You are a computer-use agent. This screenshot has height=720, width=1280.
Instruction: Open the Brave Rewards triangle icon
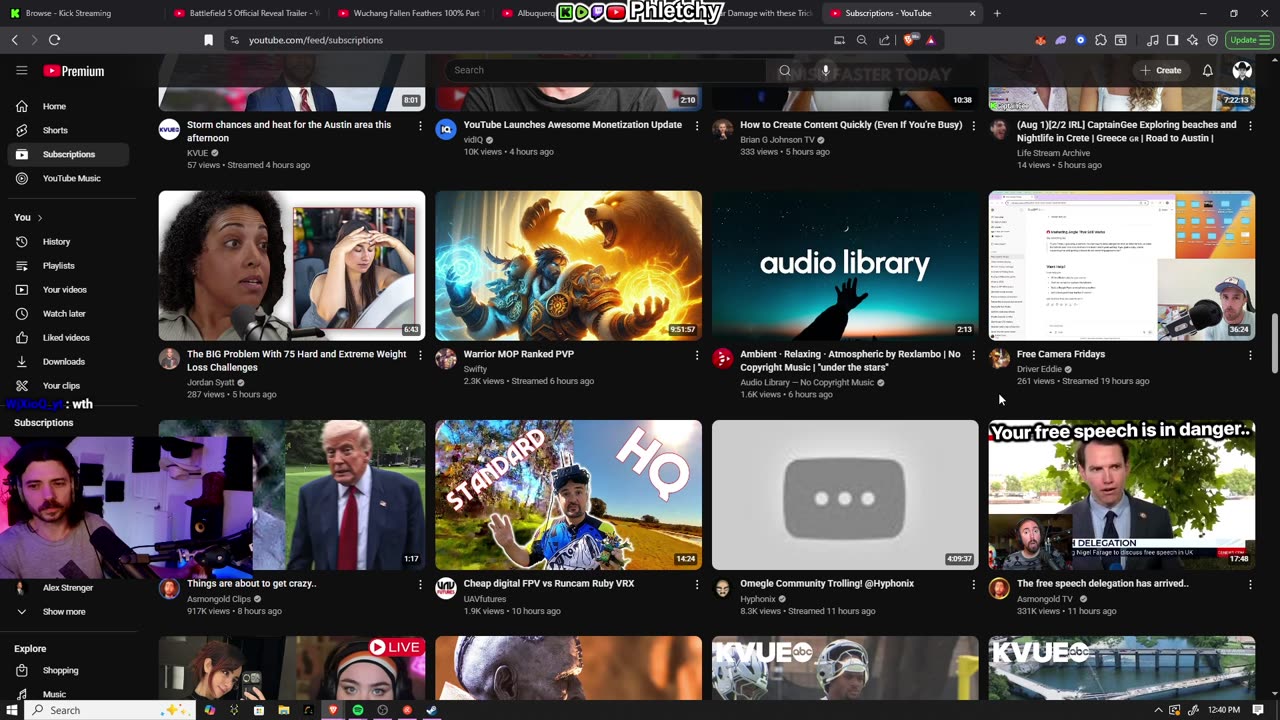click(x=930, y=40)
